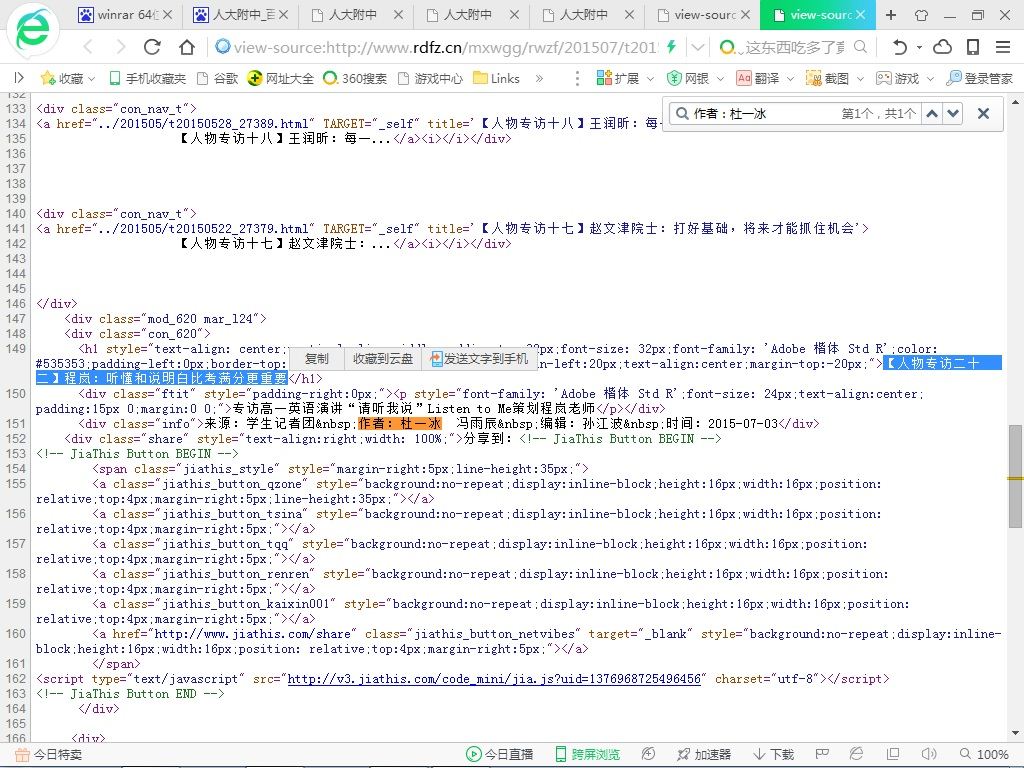Screen dimensions: 1024x768
Task: Open the 360搜索 bookmark
Action: coord(355,78)
